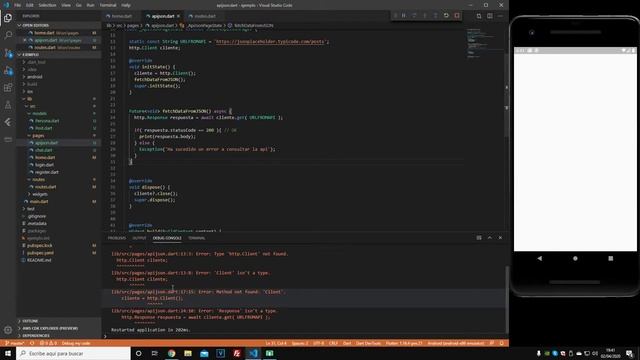Close the apijson.dart editor tab
The height and width of the screenshot is (360, 640).
pos(178,16)
